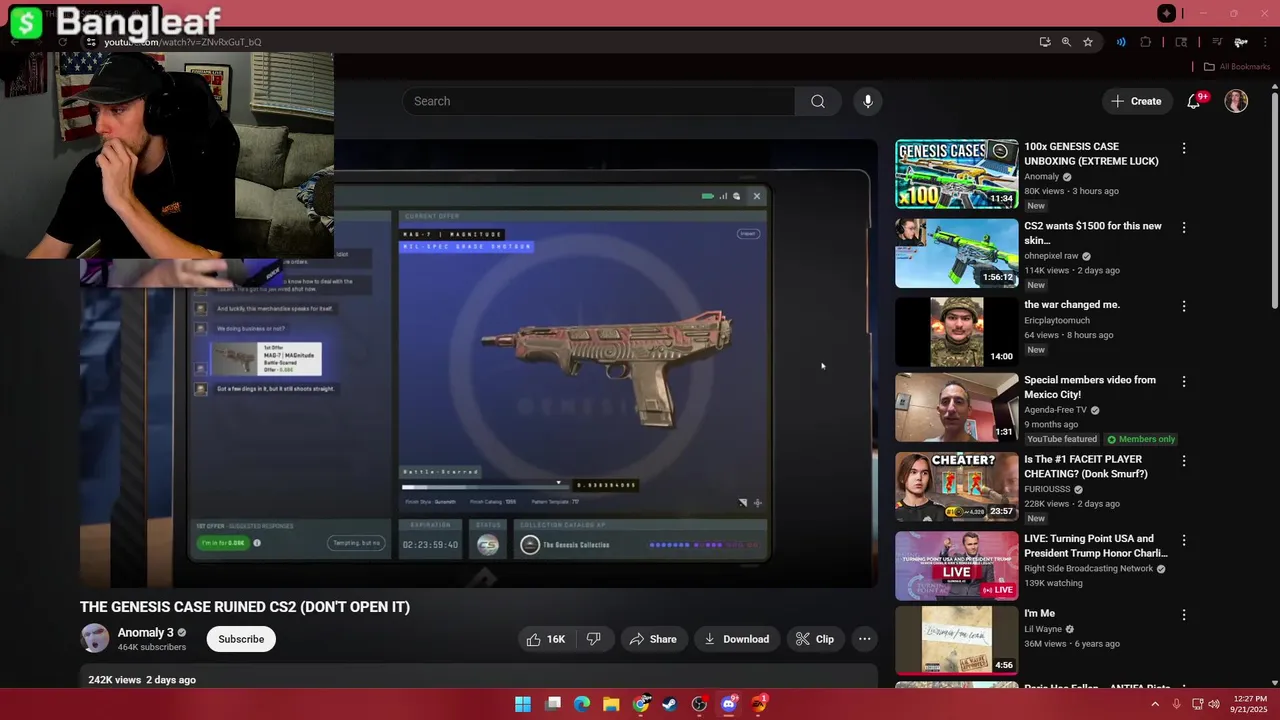
Task: Open options for the war changed me
Action: [x=1184, y=306]
